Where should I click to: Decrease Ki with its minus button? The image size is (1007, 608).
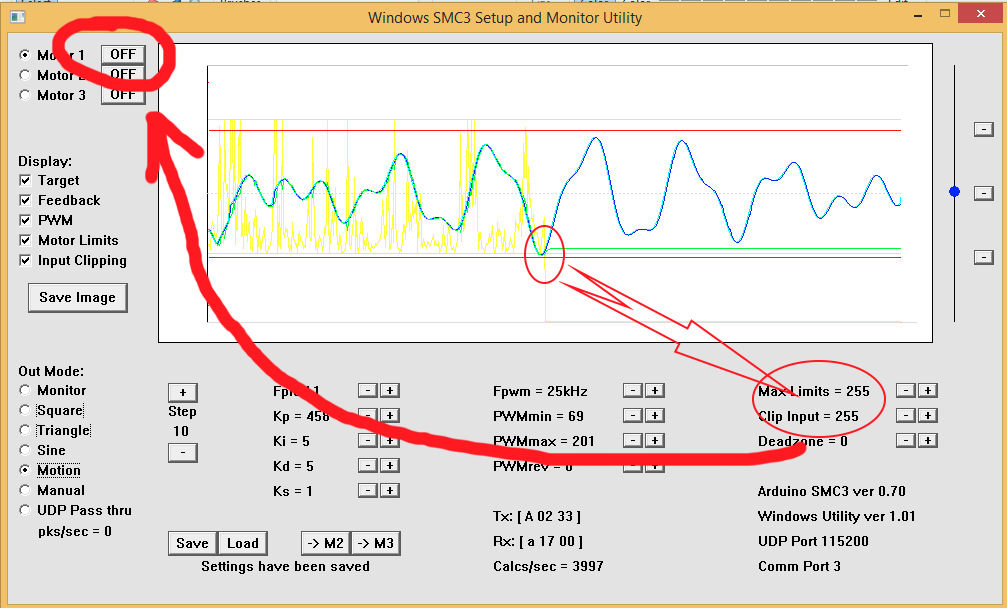point(367,440)
